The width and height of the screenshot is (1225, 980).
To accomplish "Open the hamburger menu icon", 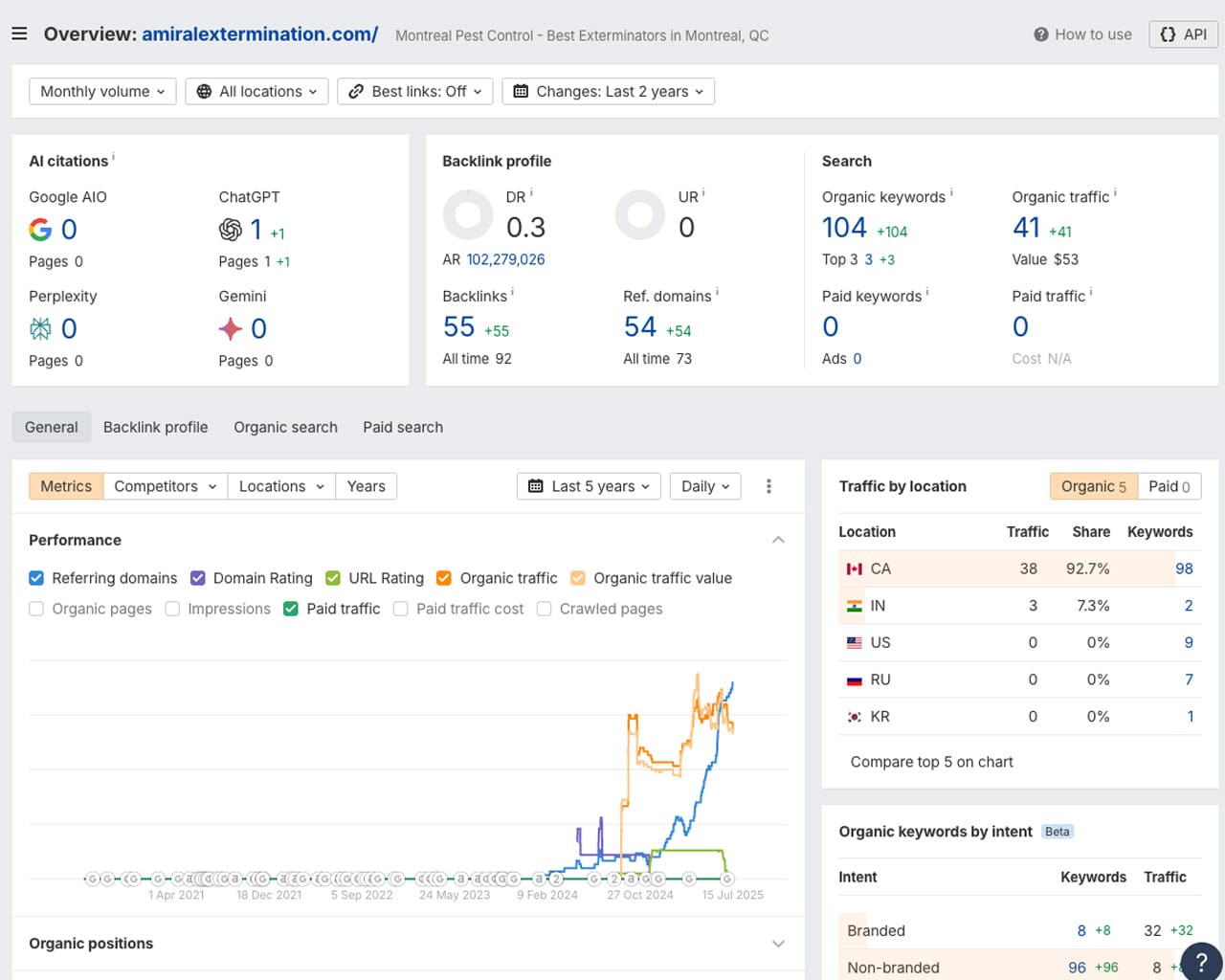I will pos(19,34).
